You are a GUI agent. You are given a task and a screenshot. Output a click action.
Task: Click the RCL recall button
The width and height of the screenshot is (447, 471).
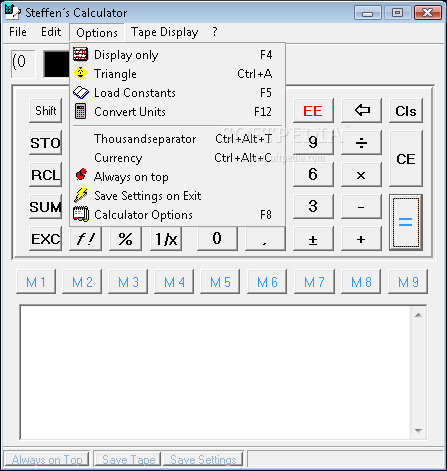(x=45, y=175)
